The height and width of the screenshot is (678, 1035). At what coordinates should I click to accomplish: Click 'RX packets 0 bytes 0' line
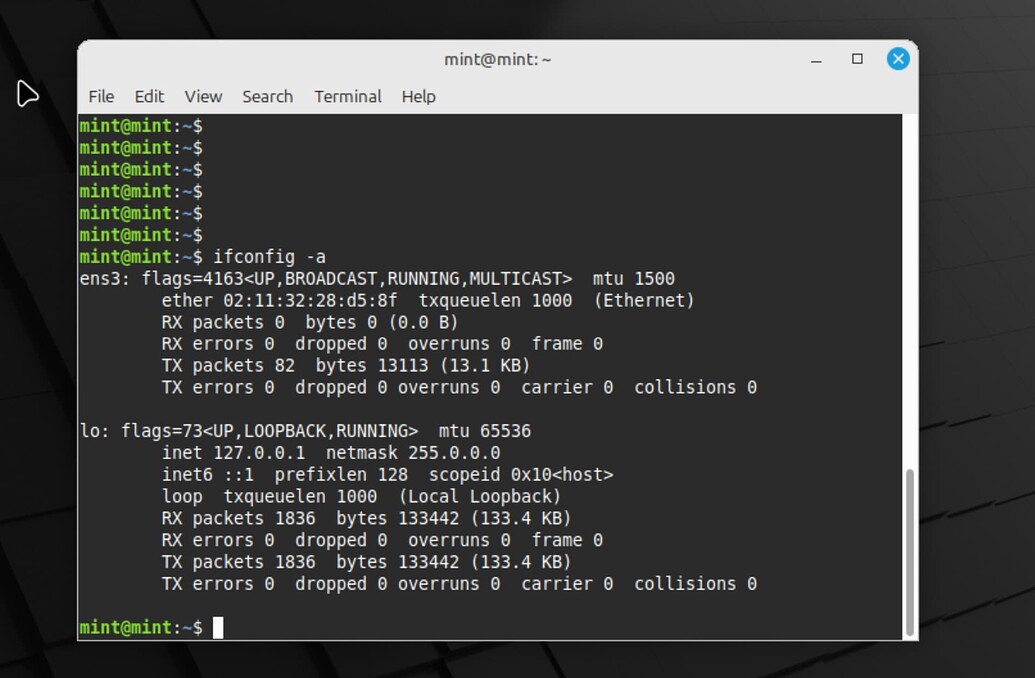(x=310, y=322)
